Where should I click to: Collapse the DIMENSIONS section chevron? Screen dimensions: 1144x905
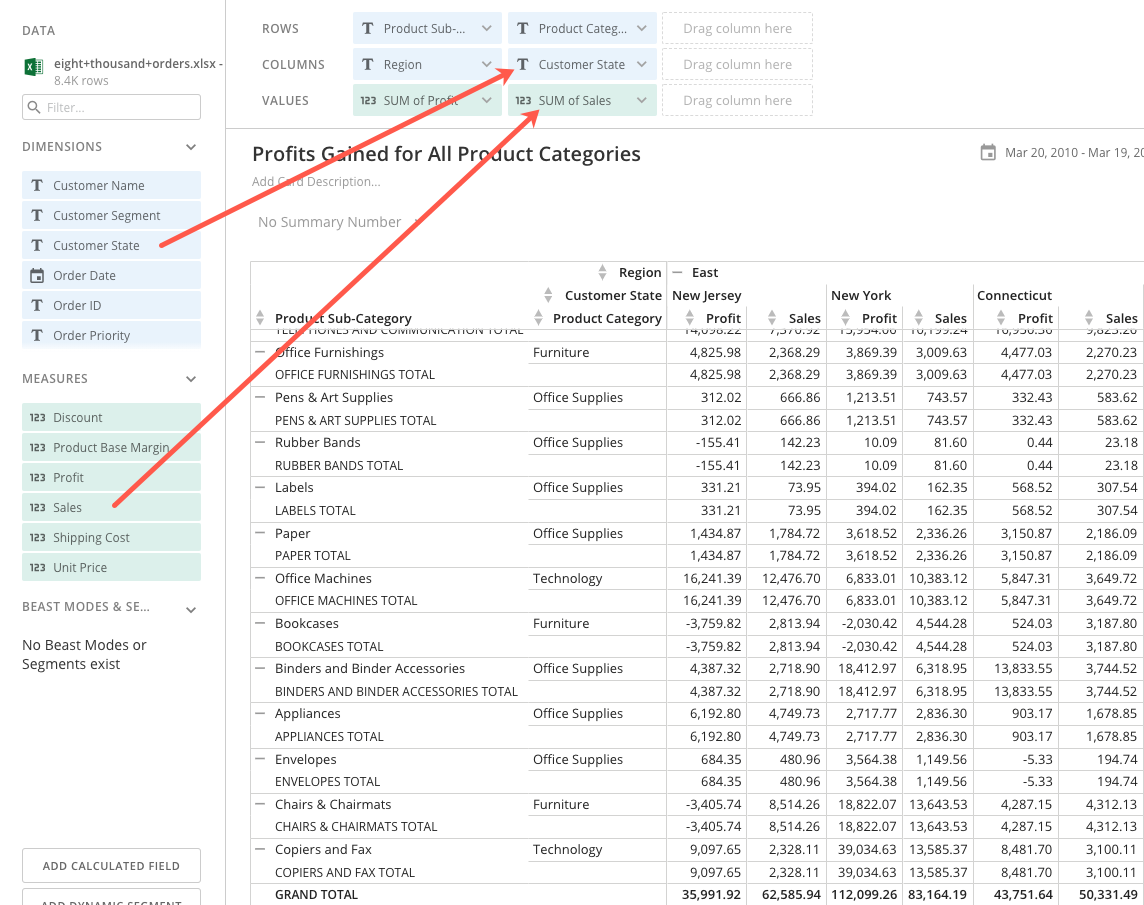[x=190, y=146]
